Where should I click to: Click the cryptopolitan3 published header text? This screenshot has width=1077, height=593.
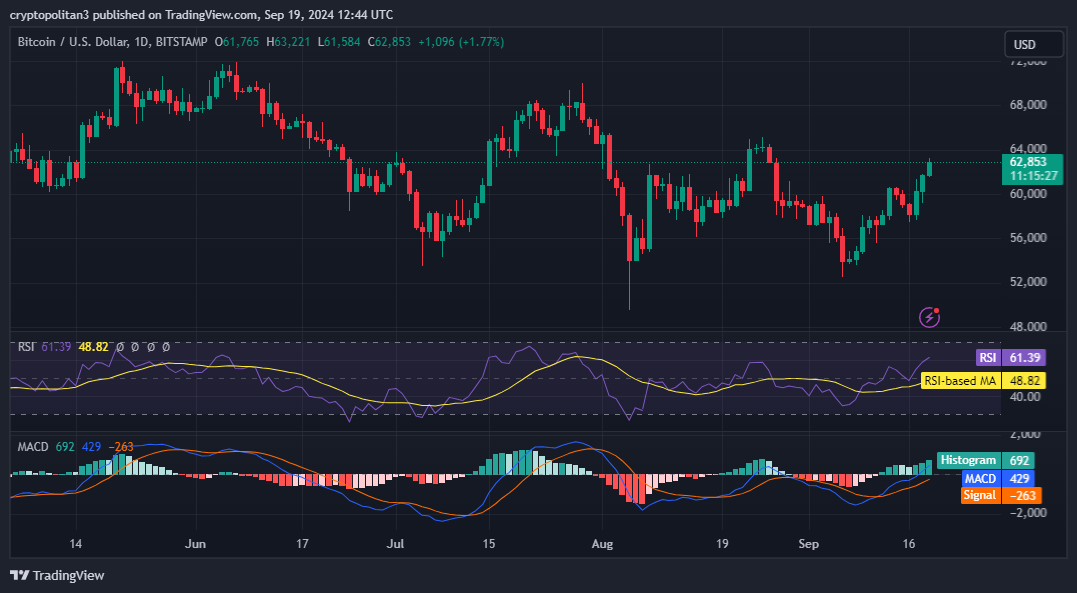tap(200, 14)
